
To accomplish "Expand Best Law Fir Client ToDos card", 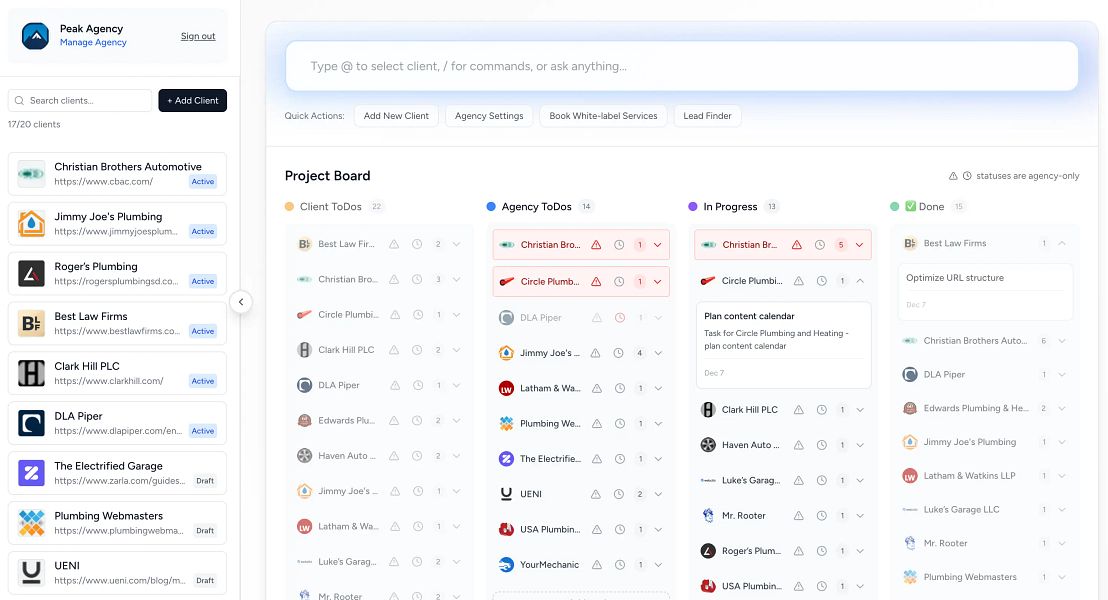I will pyautogui.click(x=456, y=244).
